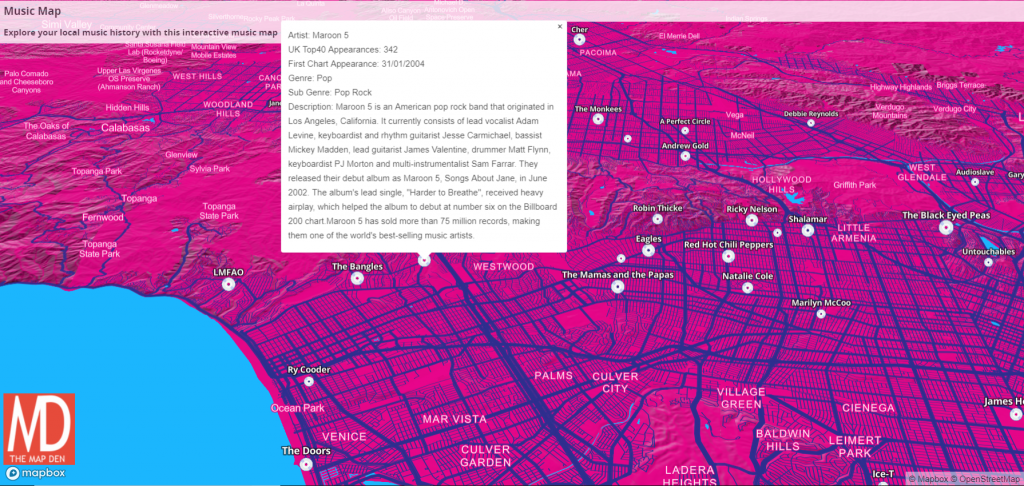
Task: Open Red Hot Chili Peppers marker
Action: pos(729,257)
